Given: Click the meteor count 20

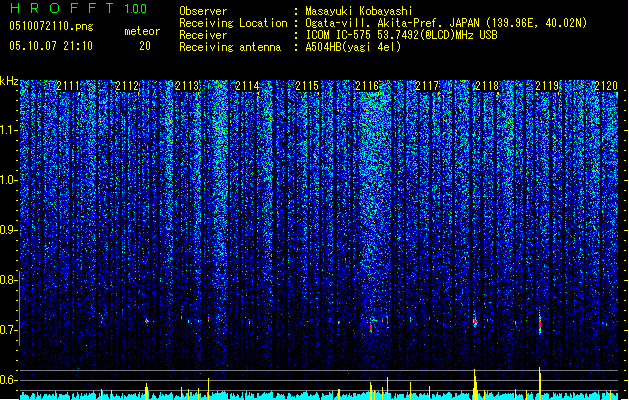Looking at the screenshot, I should click(145, 46).
